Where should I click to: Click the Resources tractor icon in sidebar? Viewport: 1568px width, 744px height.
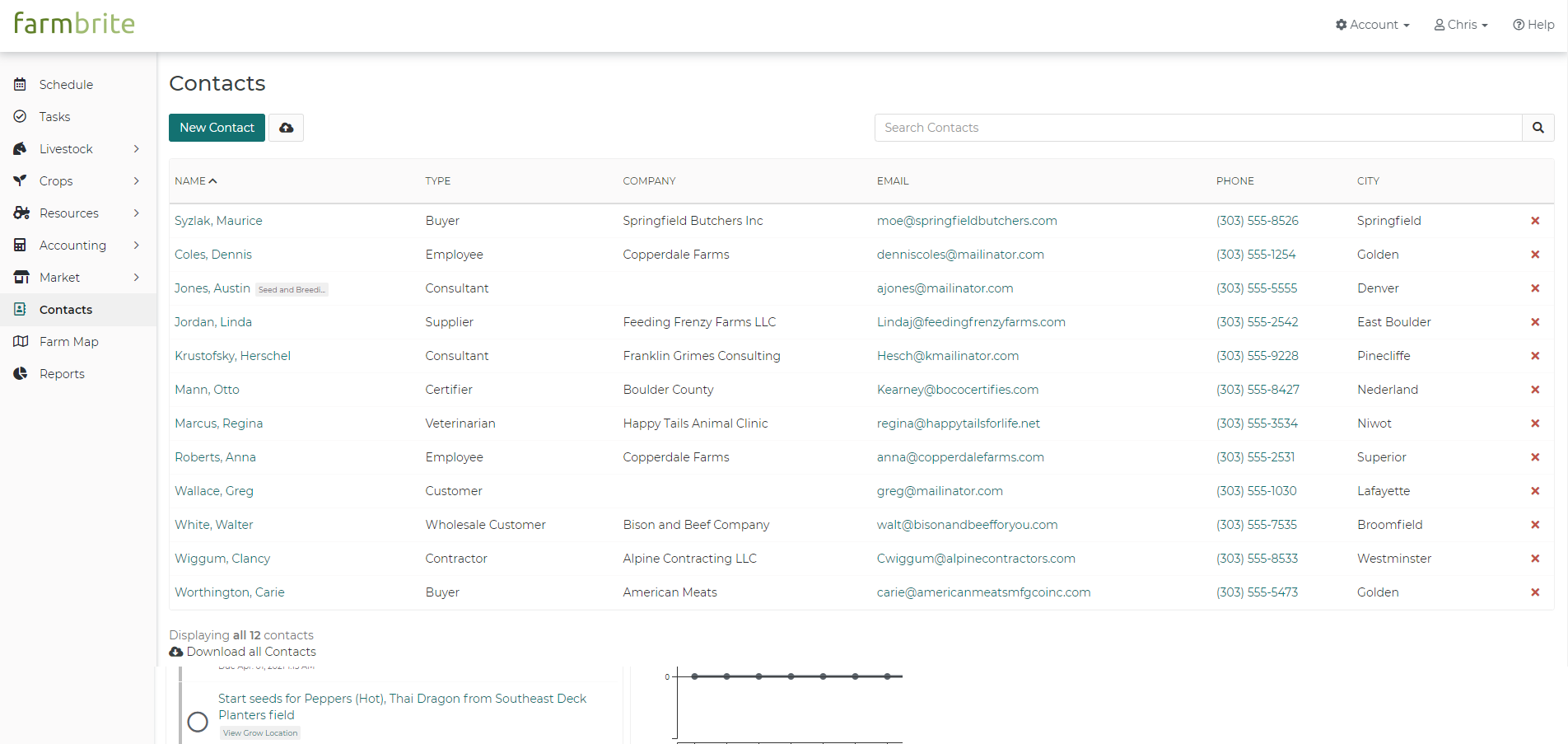click(21, 213)
